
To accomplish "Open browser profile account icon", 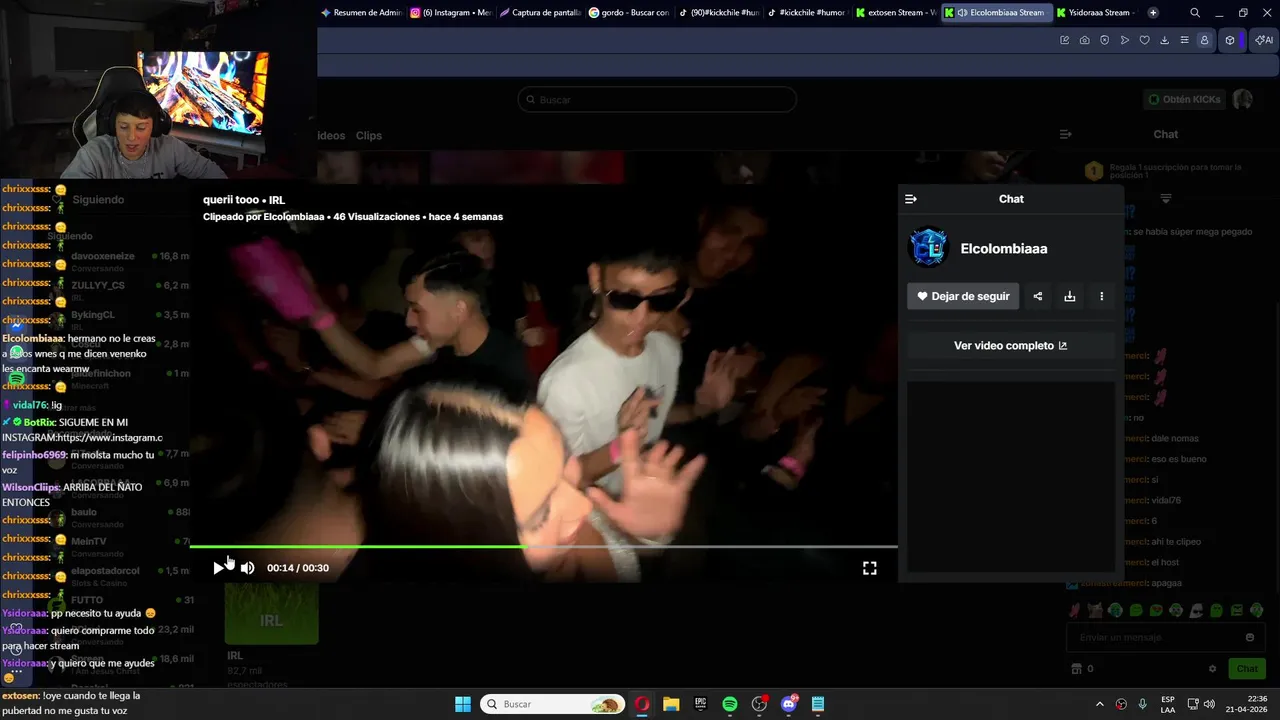I will [x=1204, y=40].
